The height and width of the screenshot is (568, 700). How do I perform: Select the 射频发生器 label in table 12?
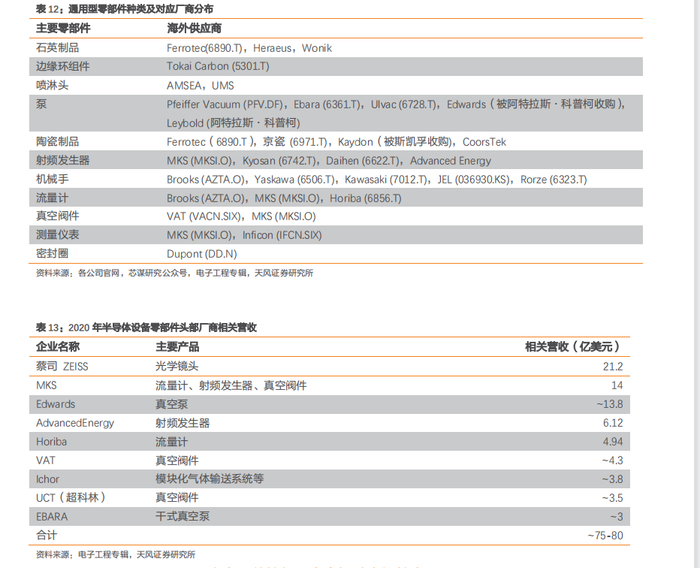pyautogui.click(x=62, y=160)
